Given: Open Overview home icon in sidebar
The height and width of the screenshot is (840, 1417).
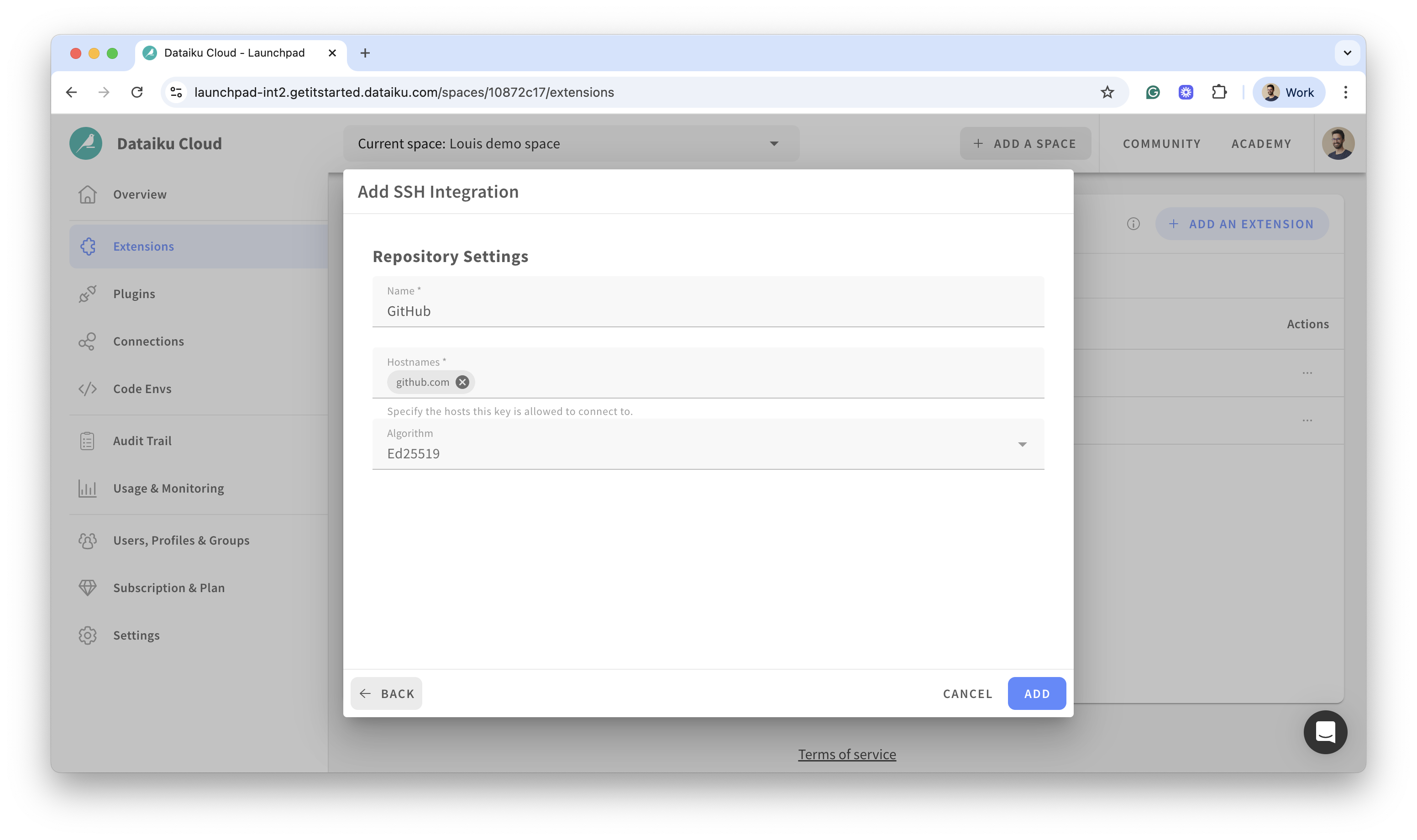Looking at the screenshot, I should tap(88, 194).
